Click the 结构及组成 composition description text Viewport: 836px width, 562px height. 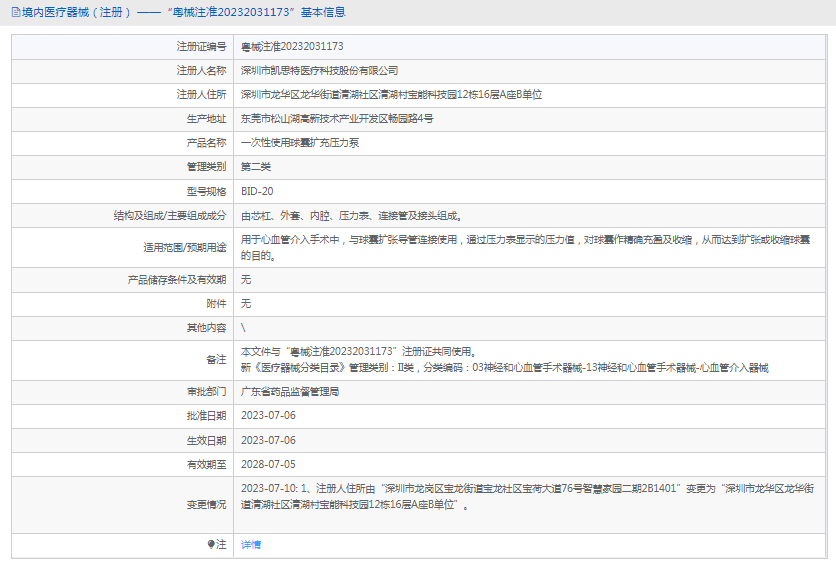coord(351,216)
